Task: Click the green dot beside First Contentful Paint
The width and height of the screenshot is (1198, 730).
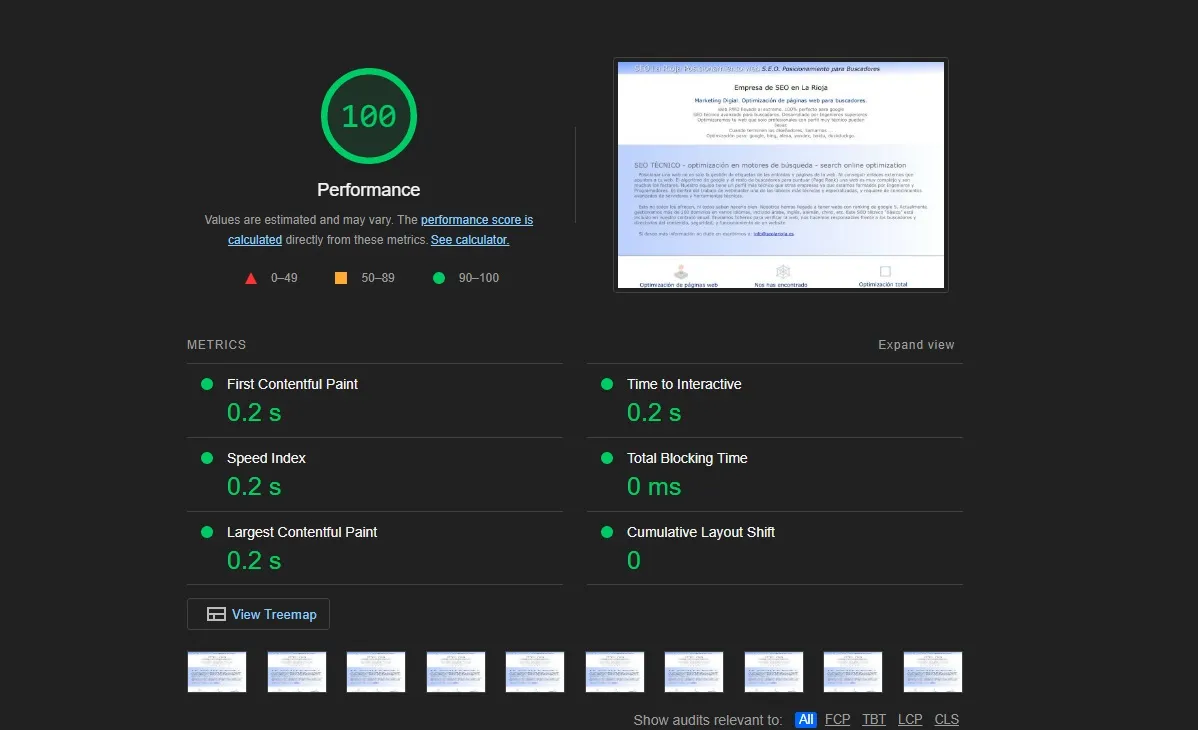Action: pyautogui.click(x=207, y=384)
